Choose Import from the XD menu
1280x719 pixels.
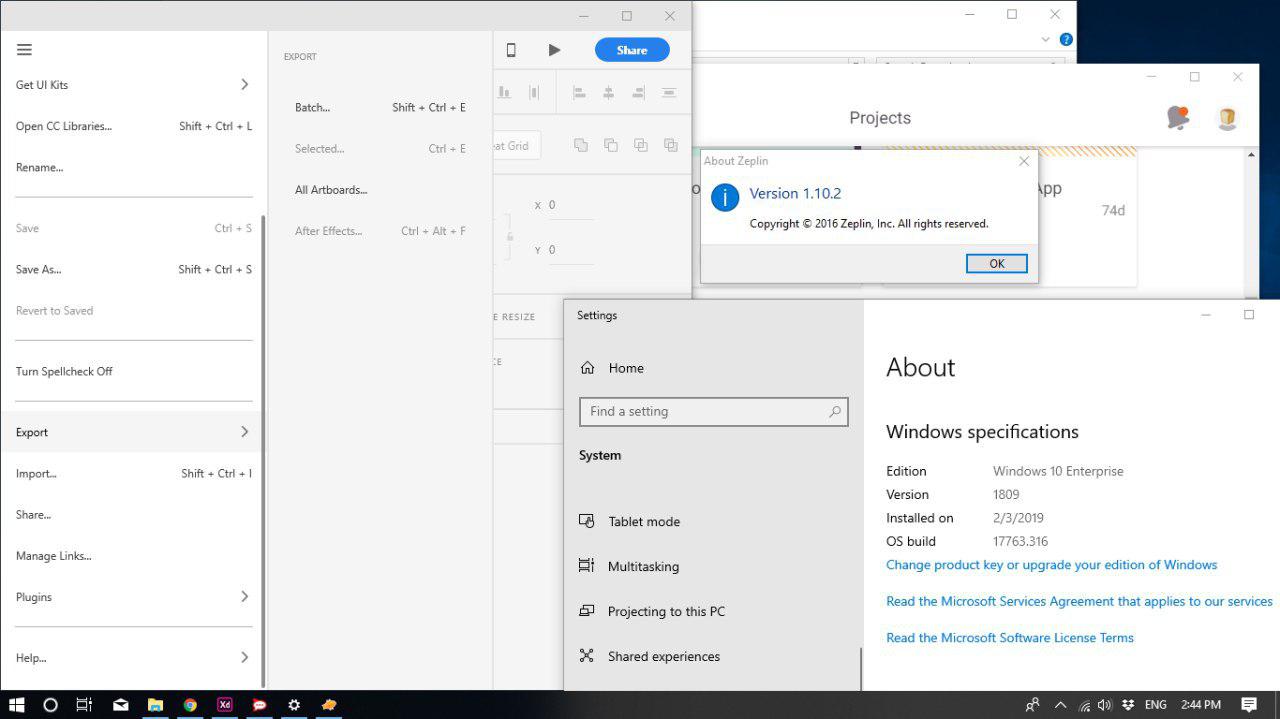click(x=134, y=474)
